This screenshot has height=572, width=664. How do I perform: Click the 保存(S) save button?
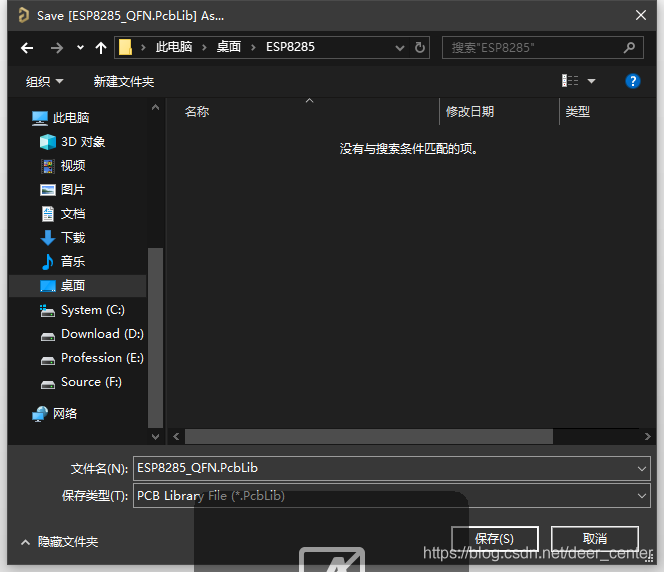pos(495,539)
